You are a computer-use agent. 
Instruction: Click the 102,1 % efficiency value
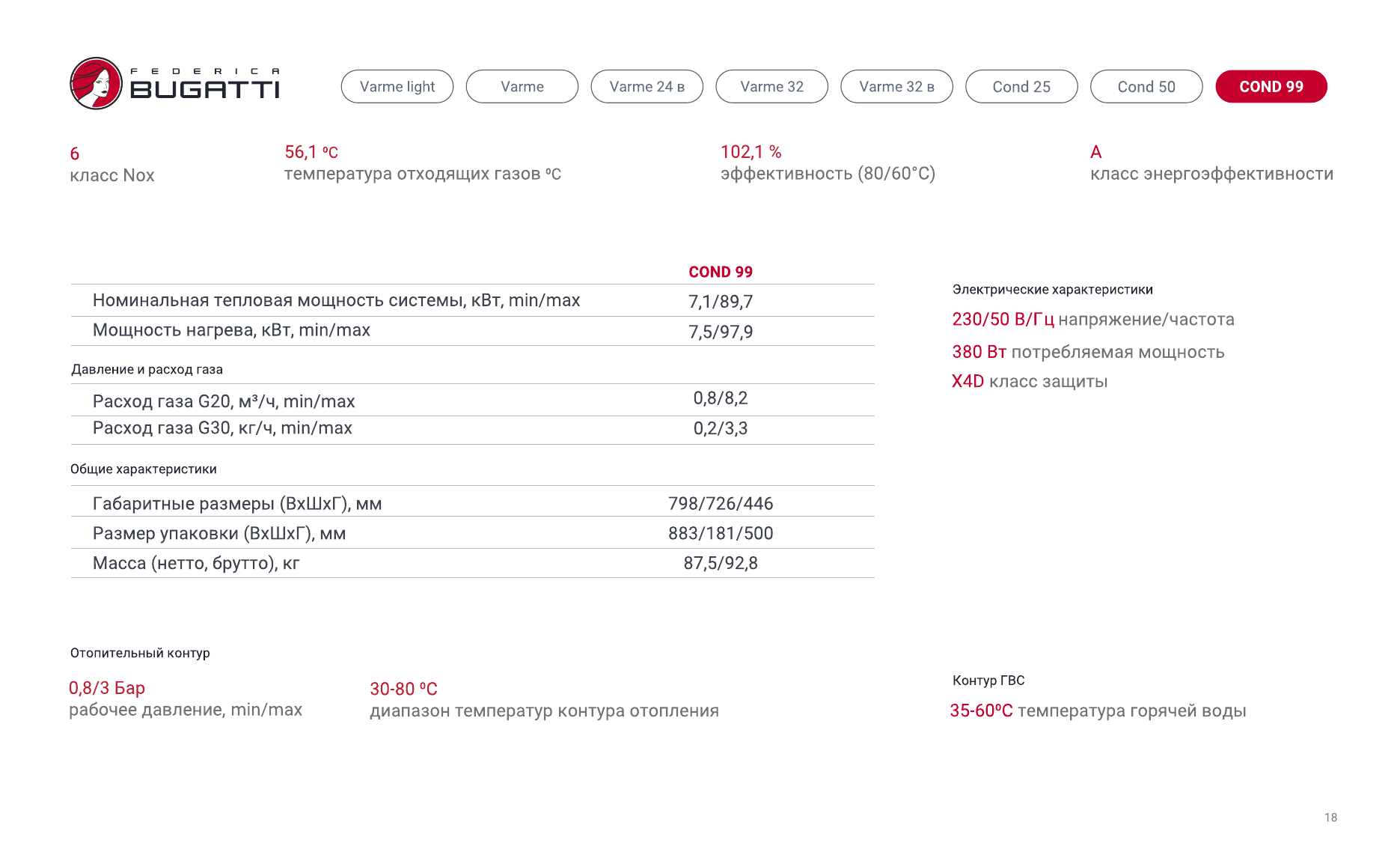pyautogui.click(x=751, y=152)
